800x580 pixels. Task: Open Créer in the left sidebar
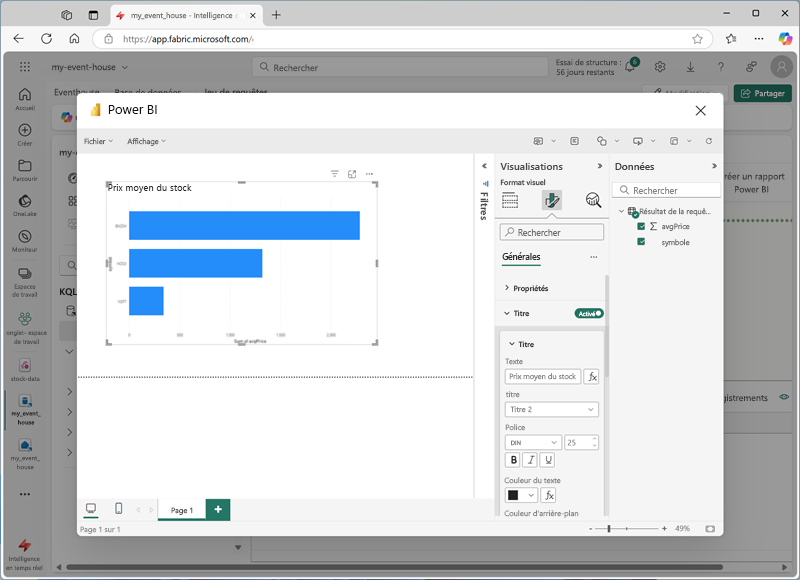pyautogui.click(x=25, y=135)
